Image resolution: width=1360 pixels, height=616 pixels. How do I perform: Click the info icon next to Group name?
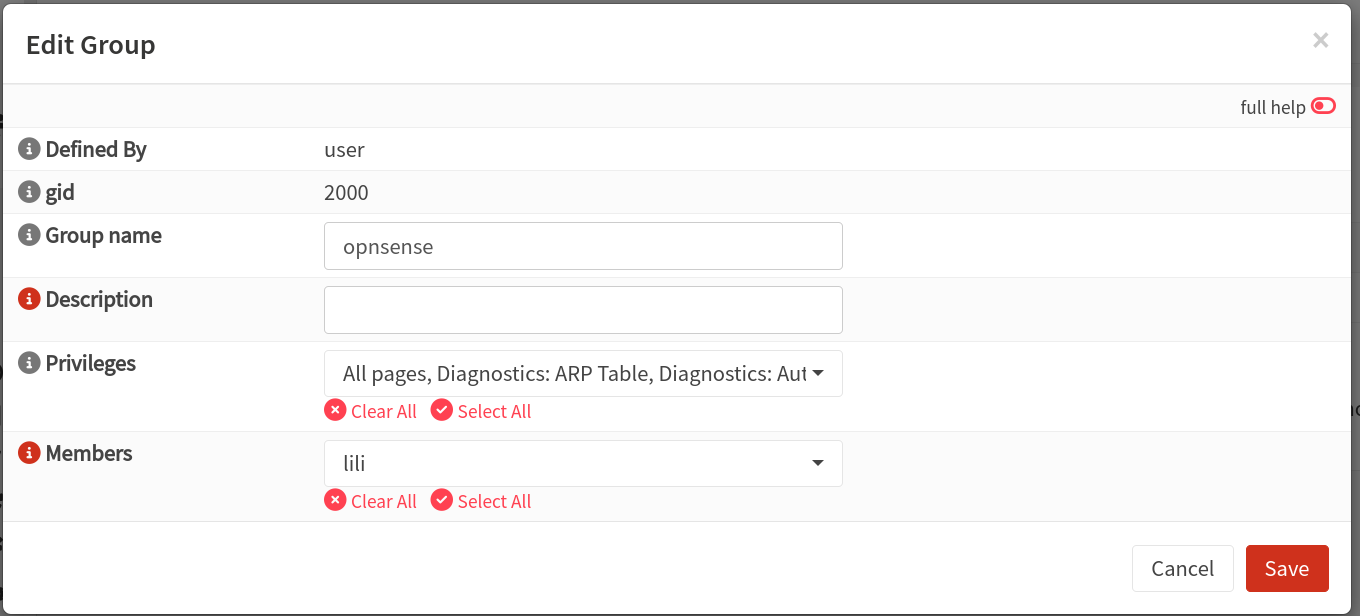point(27,234)
